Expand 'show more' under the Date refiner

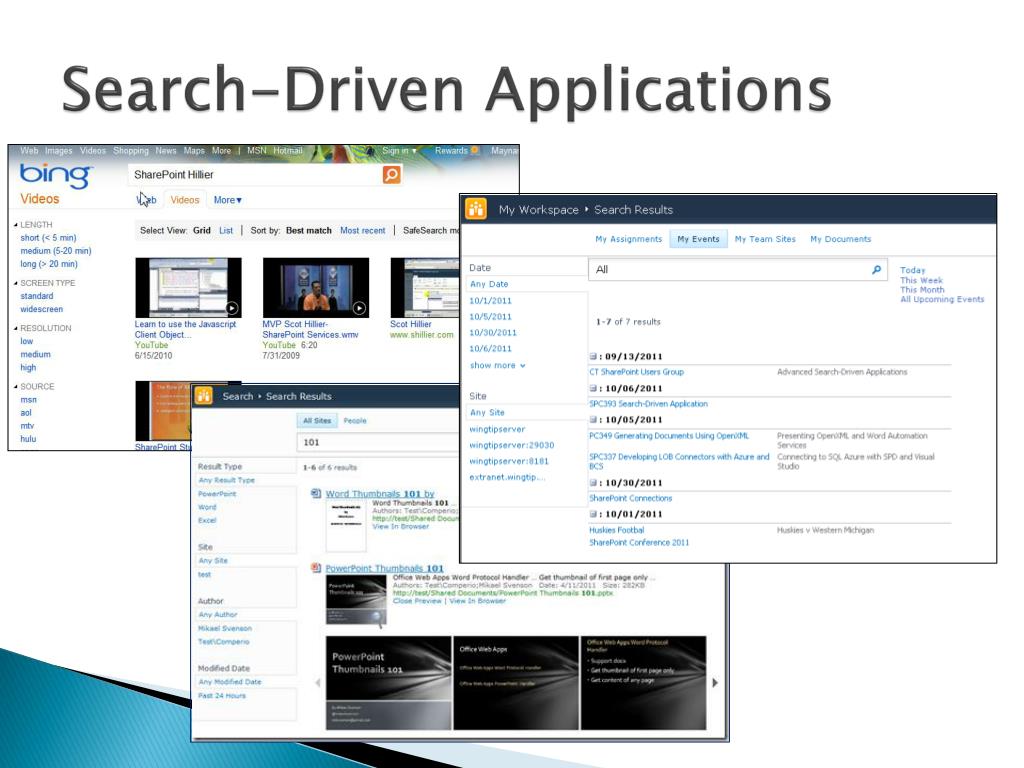pyautogui.click(x=498, y=365)
